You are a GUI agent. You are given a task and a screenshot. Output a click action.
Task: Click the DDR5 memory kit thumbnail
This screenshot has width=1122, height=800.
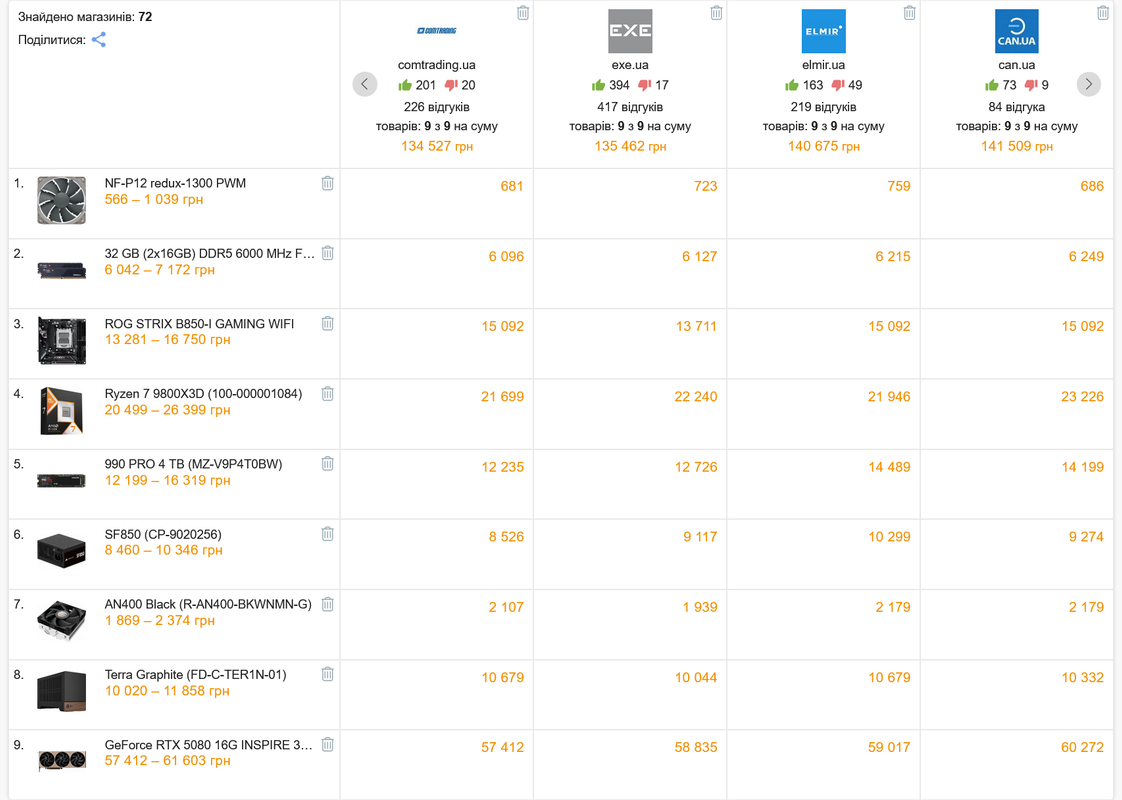pos(62,270)
